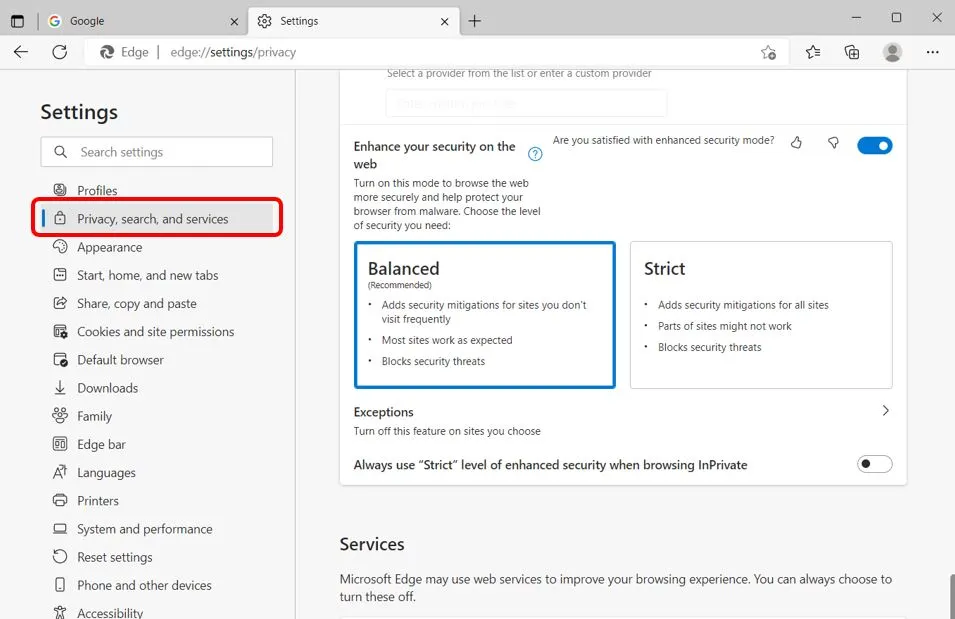Screen dimensions: 955x619
Task: Select the Strict security level card
Action: coord(761,315)
